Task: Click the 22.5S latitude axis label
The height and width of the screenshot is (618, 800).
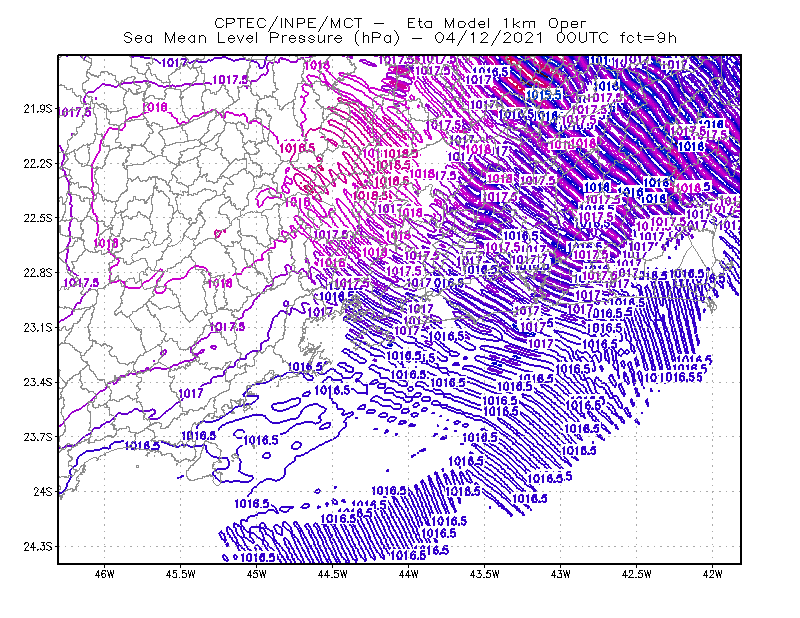Action: (38, 218)
